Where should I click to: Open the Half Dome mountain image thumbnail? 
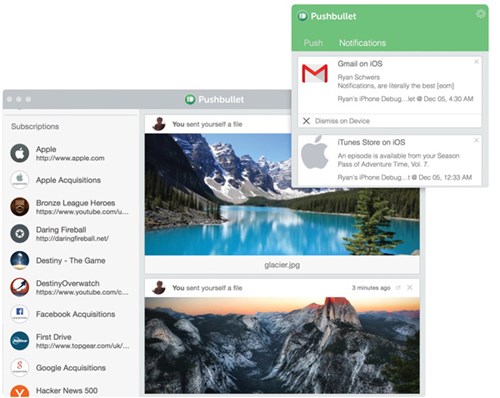tap(282, 345)
